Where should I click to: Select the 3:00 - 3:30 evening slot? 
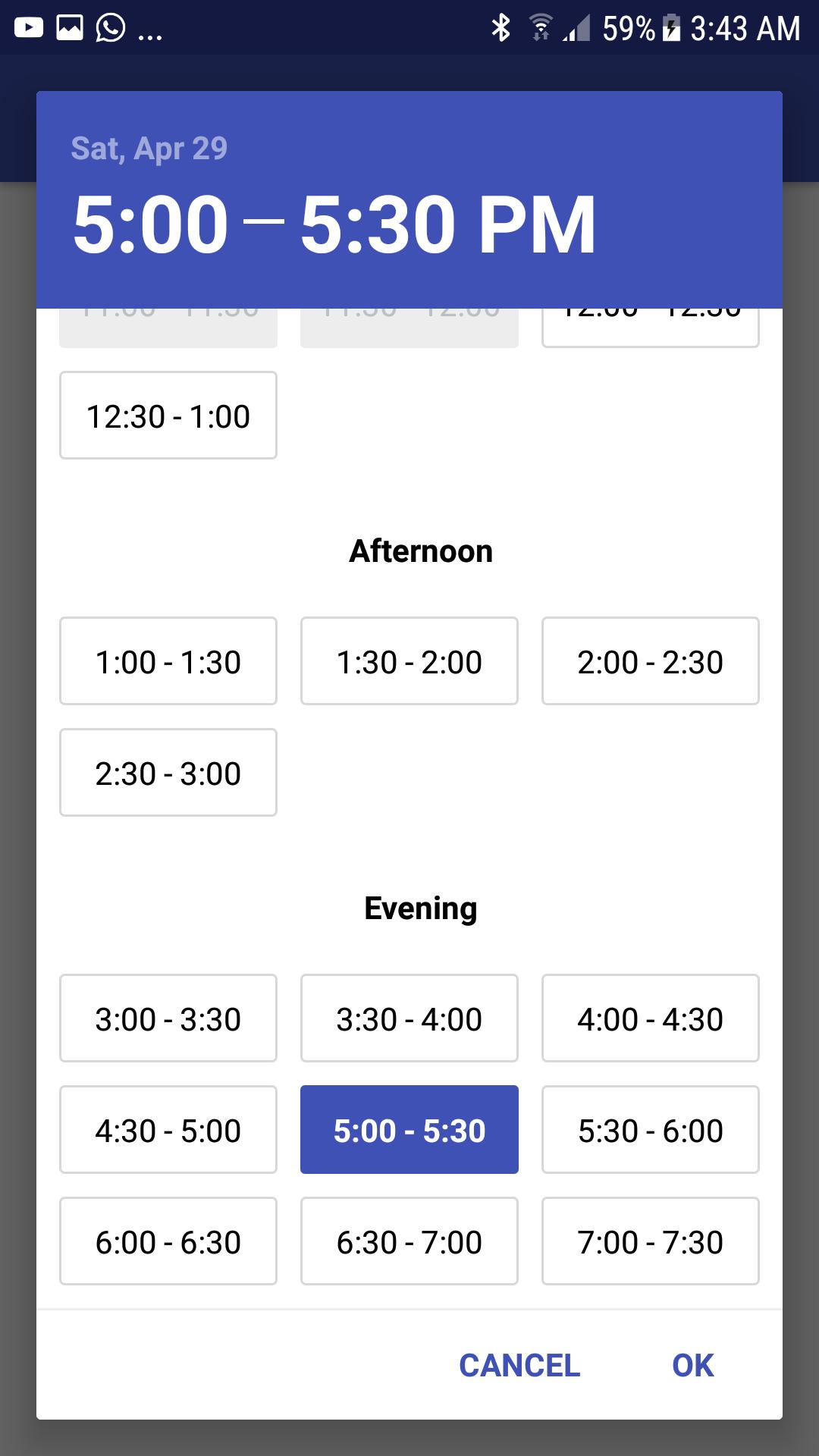[x=168, y=1018]
